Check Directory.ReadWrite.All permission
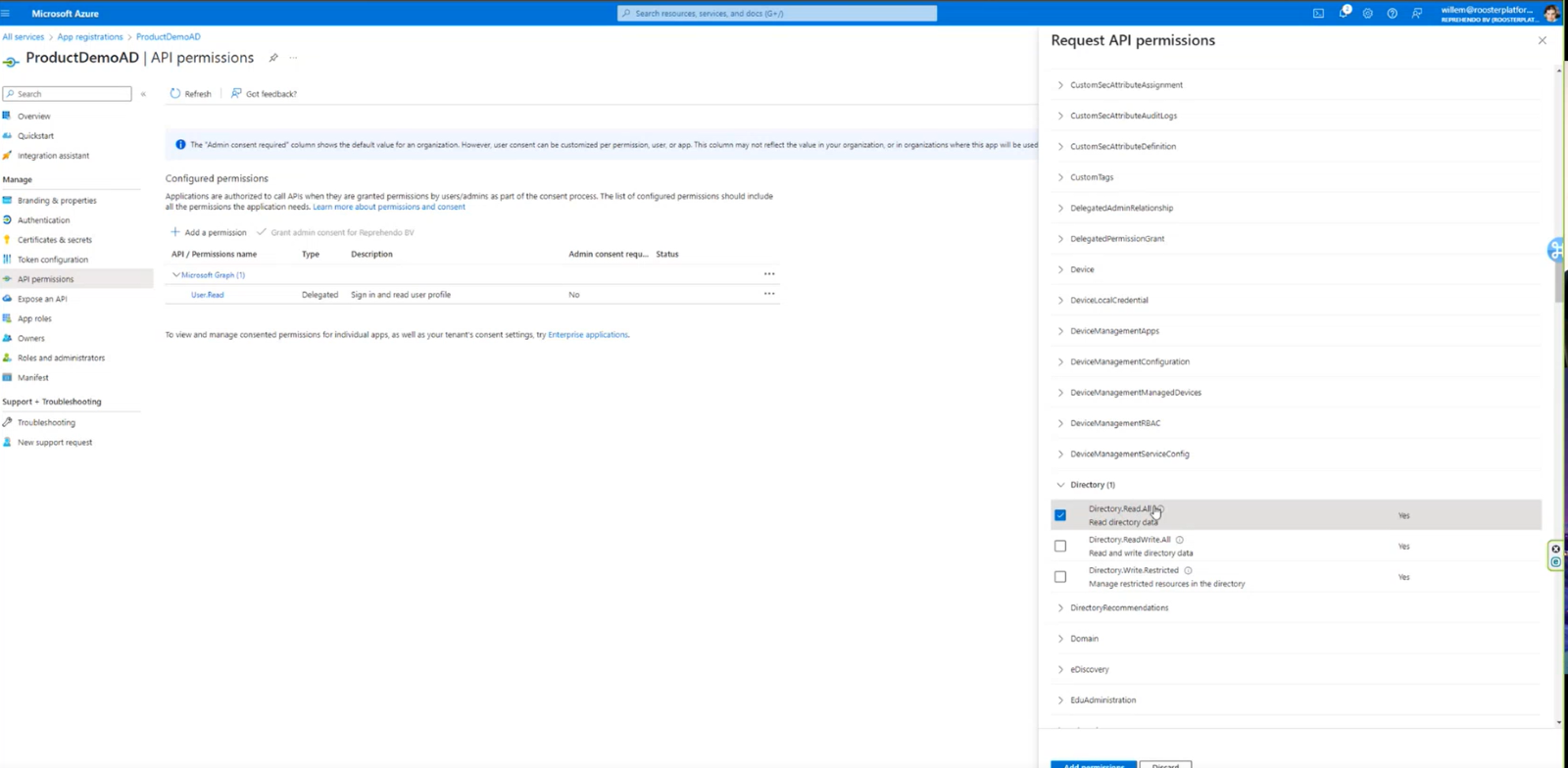Image resolution: width=1568 pixels, height=768 pixels. [1060, 546]
